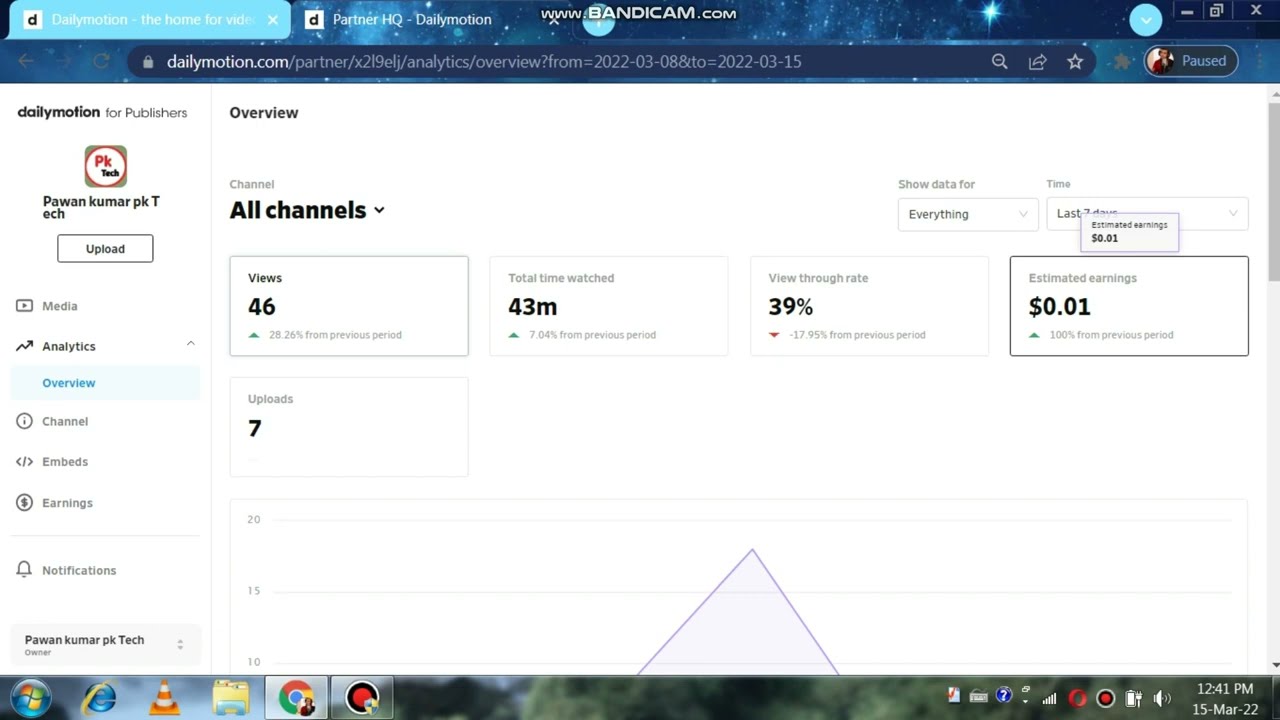Switch to the Partner HQ - Dailymotion tab

411,19
